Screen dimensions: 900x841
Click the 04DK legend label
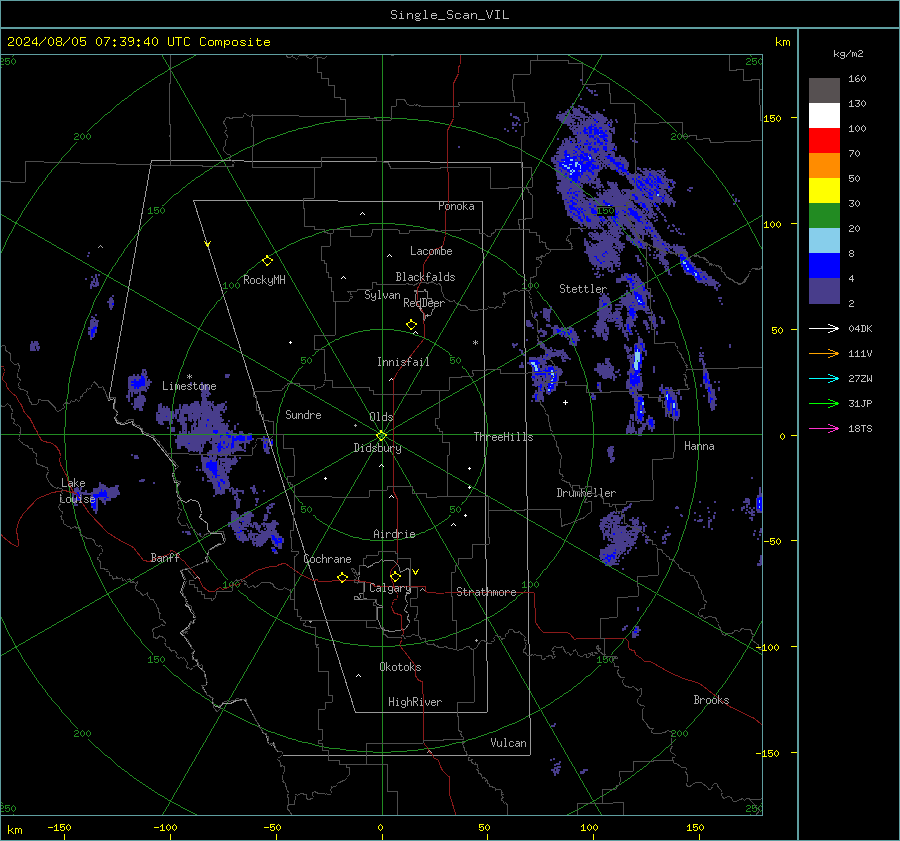(860, 328)
